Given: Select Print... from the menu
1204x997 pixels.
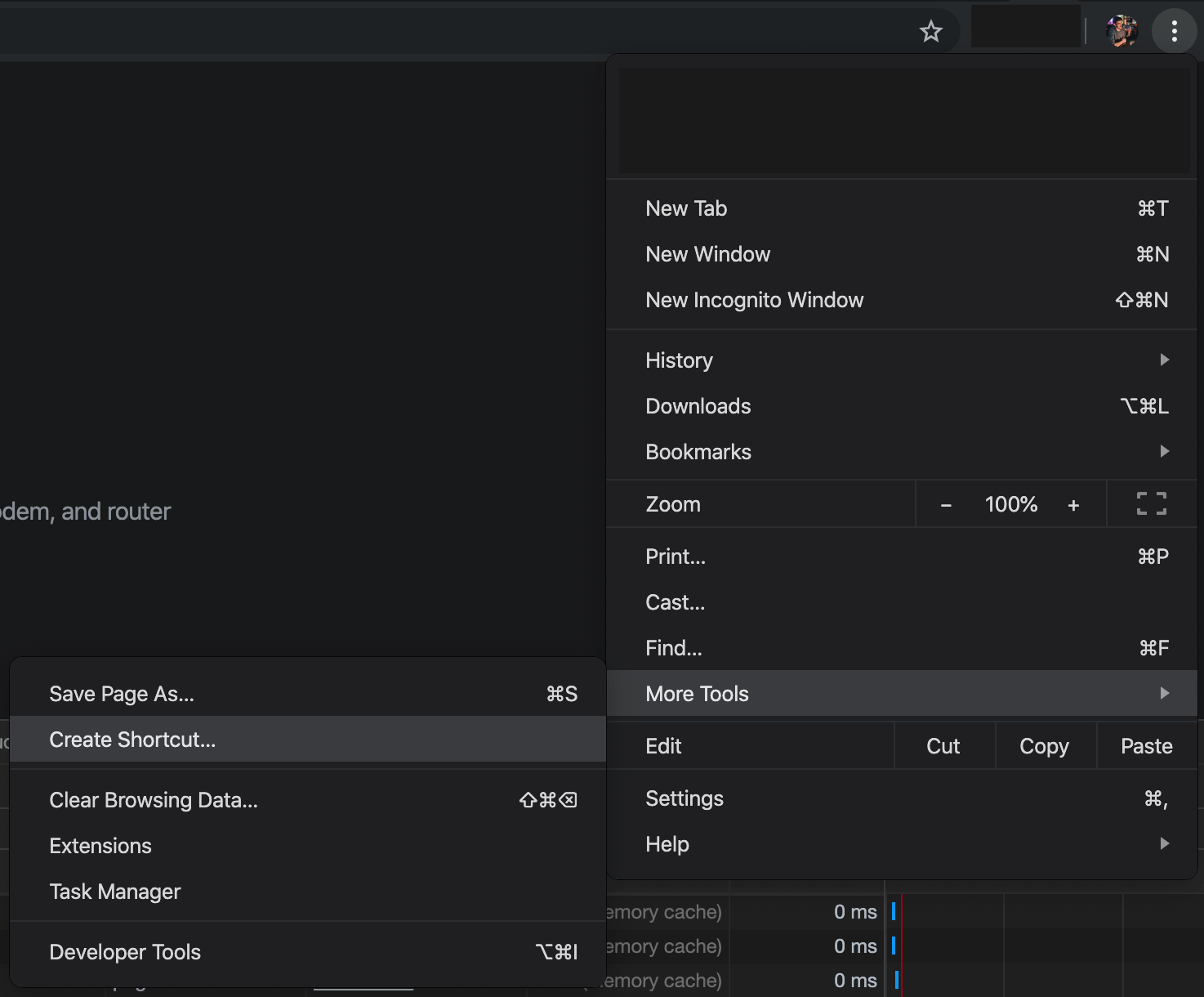Looking at the screenshot, I should (902, 557).
